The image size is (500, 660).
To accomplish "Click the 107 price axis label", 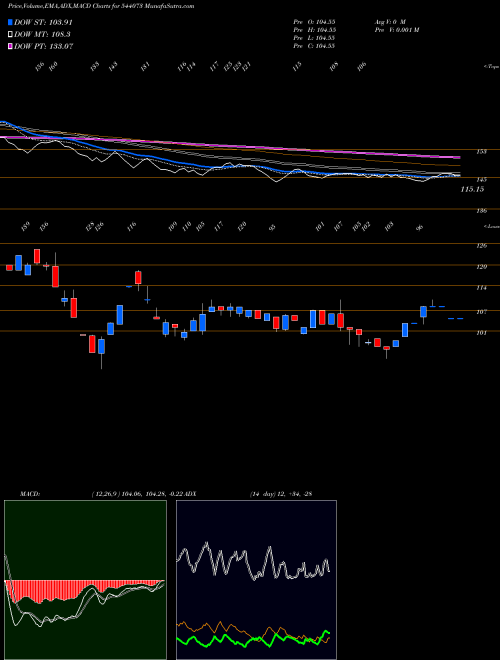I will [x=482, y=312].
